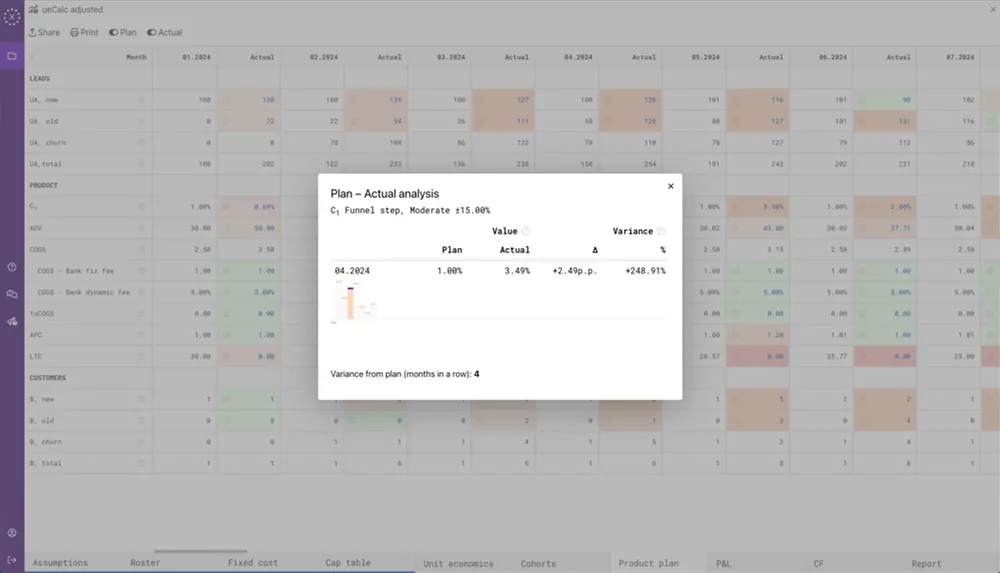Click the help icon next to Variance
The image size is (1000, 573).
pos(661,231)
